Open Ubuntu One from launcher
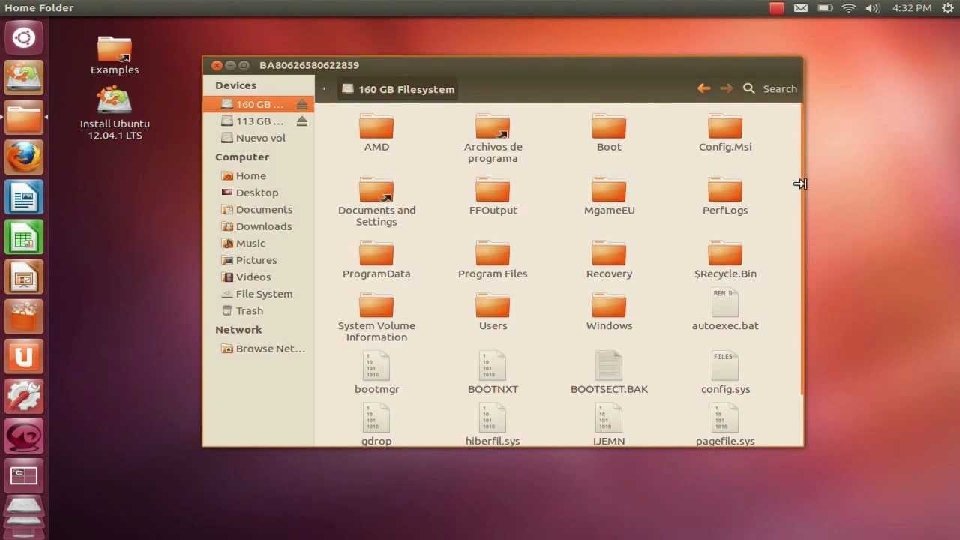The width and height of the screenshot is (960, 540). 24,356
